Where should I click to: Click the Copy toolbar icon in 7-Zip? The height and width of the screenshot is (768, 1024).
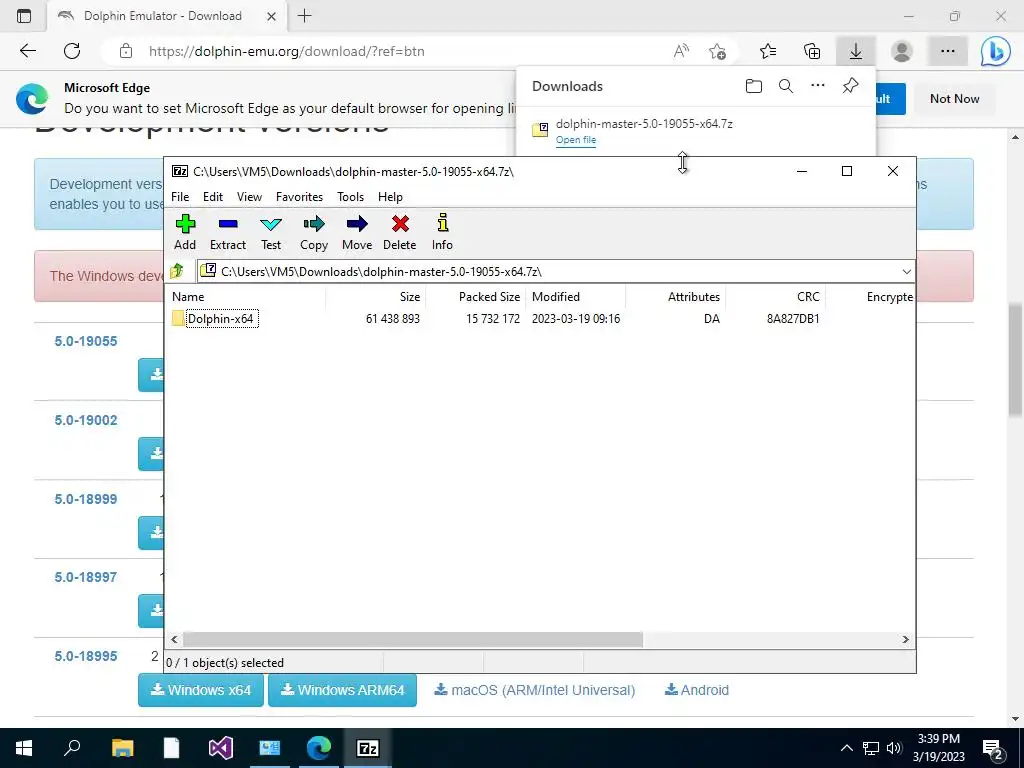click(x=313, y=232)
